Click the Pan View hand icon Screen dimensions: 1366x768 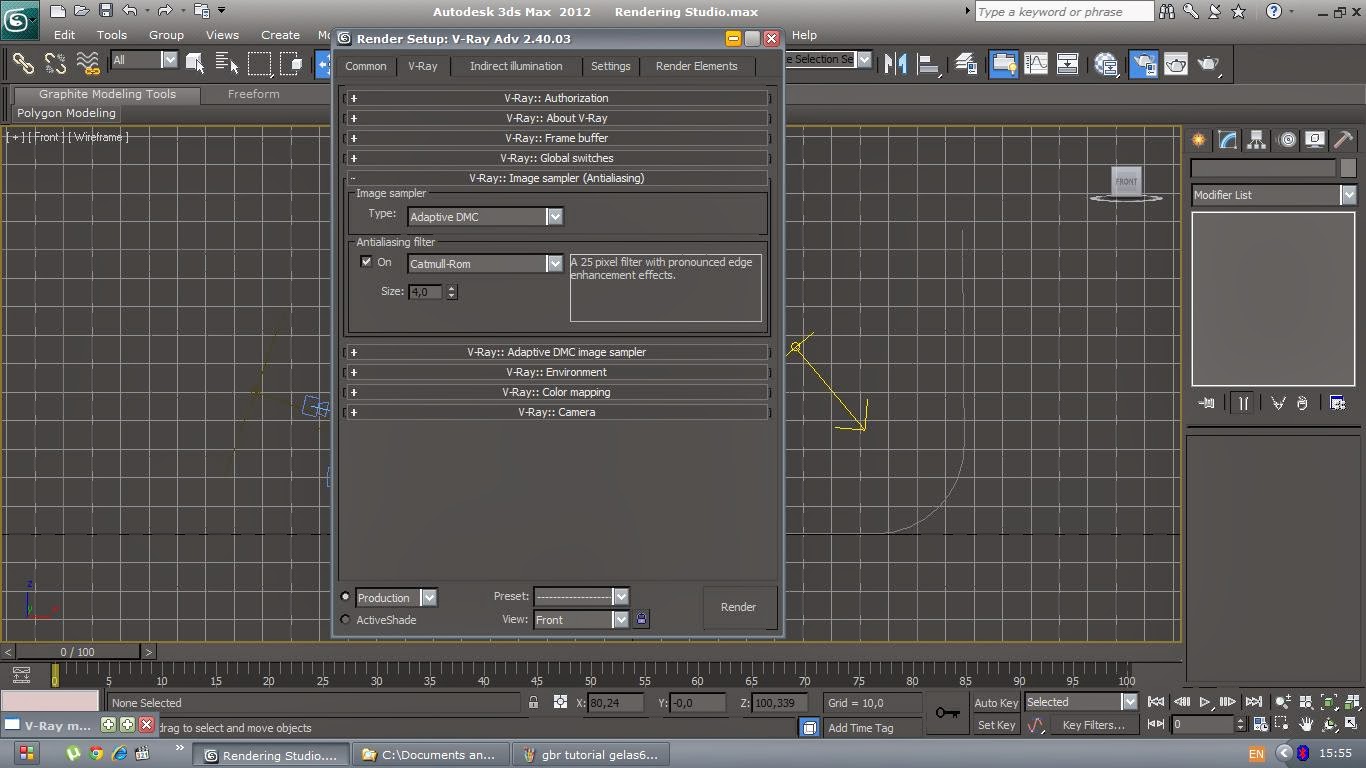(x=1306, y=724)
